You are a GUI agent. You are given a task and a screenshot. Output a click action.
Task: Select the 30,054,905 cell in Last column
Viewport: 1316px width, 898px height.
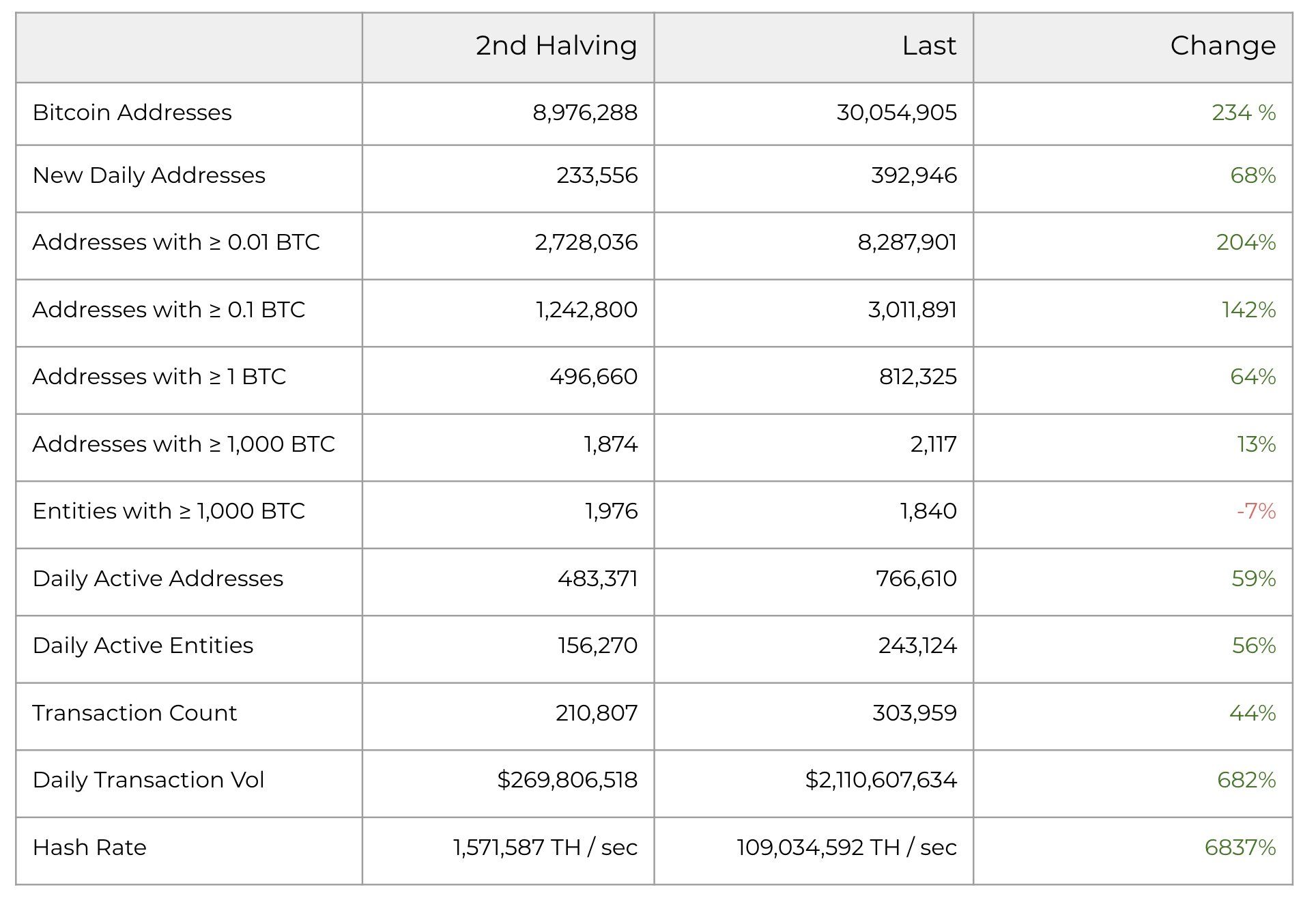tap(896, 113)
